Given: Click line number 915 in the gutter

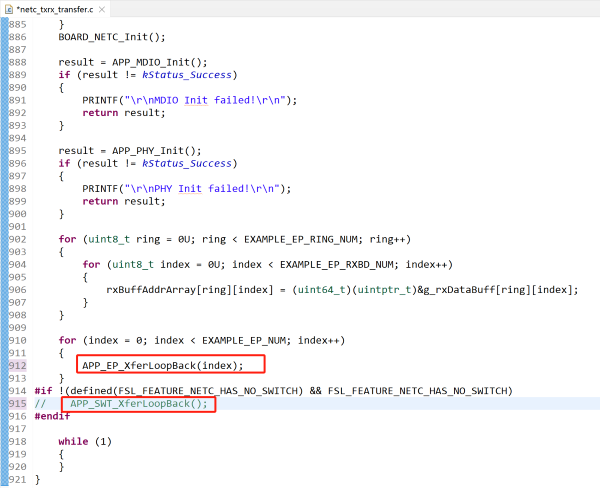Looking at the screenshot, I should (x=19, y=403).
